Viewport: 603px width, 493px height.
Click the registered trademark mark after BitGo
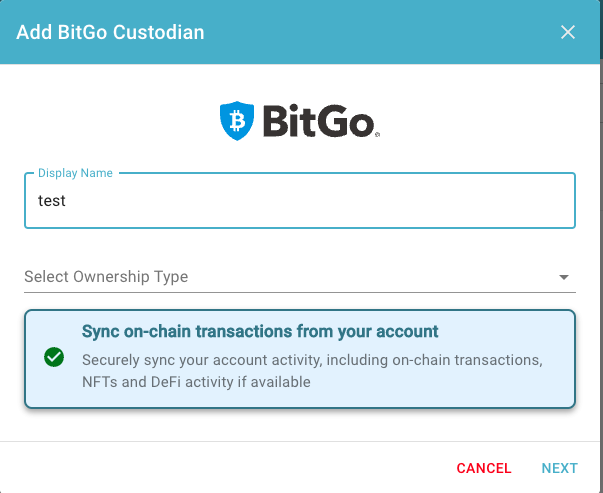pos(377,134)
